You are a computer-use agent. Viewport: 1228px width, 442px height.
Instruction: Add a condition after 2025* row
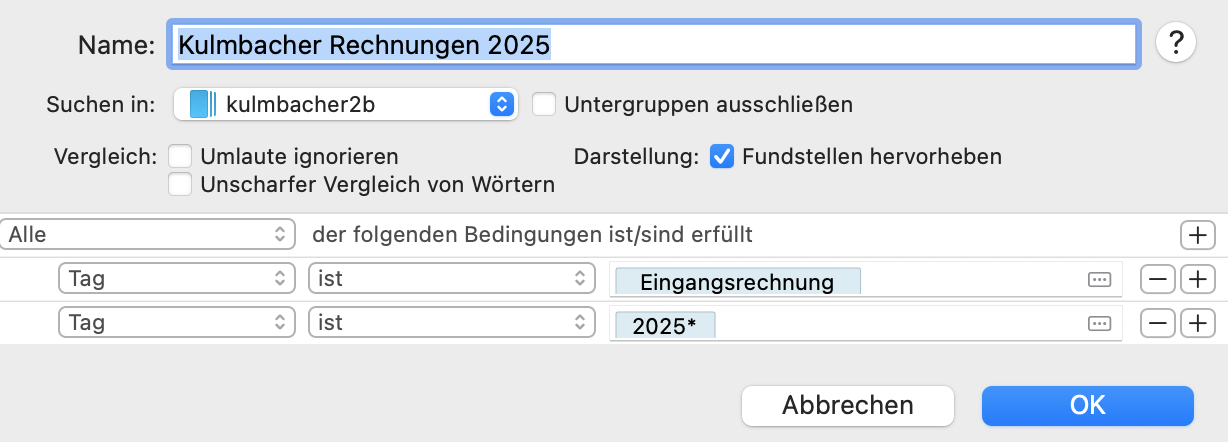(1197, 323)
